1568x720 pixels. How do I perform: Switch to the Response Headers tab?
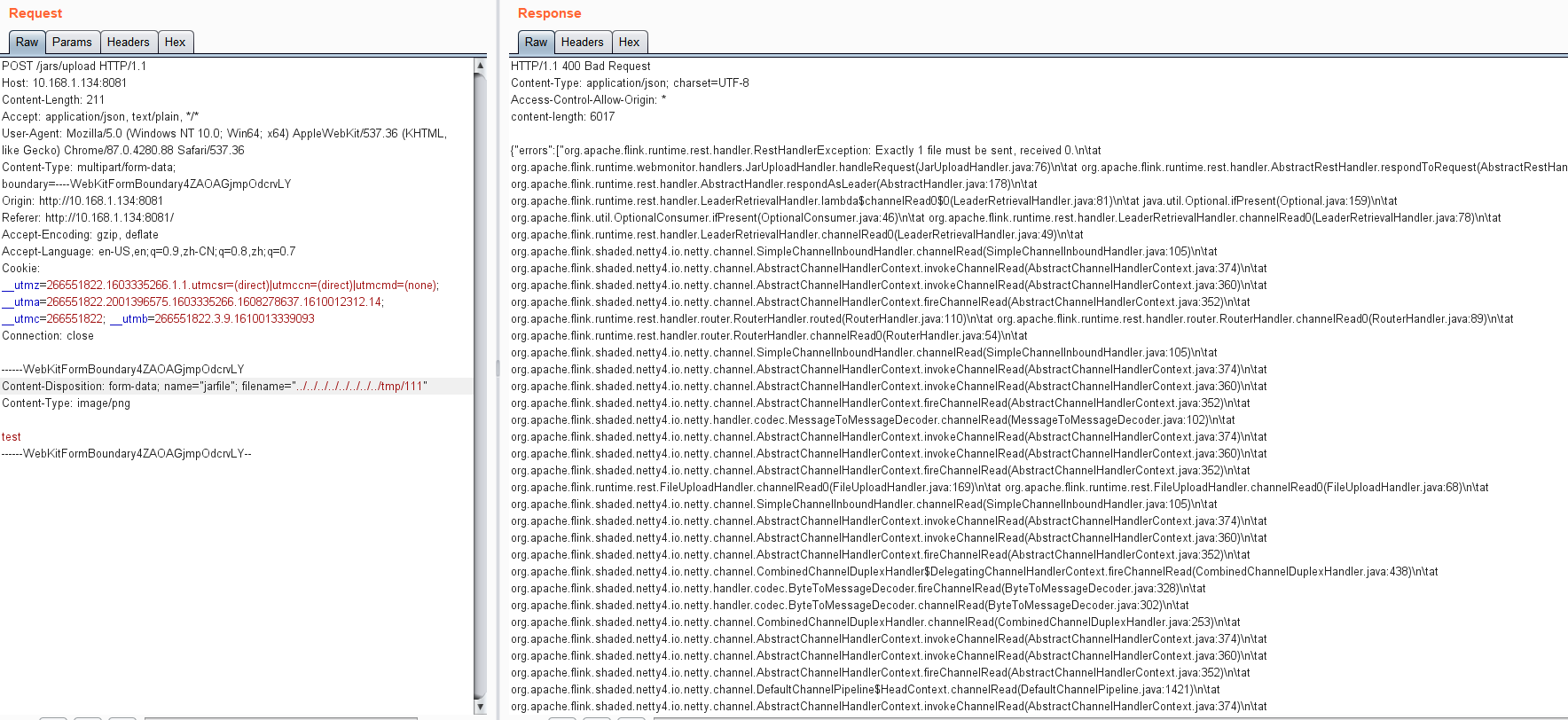point(583,42)
